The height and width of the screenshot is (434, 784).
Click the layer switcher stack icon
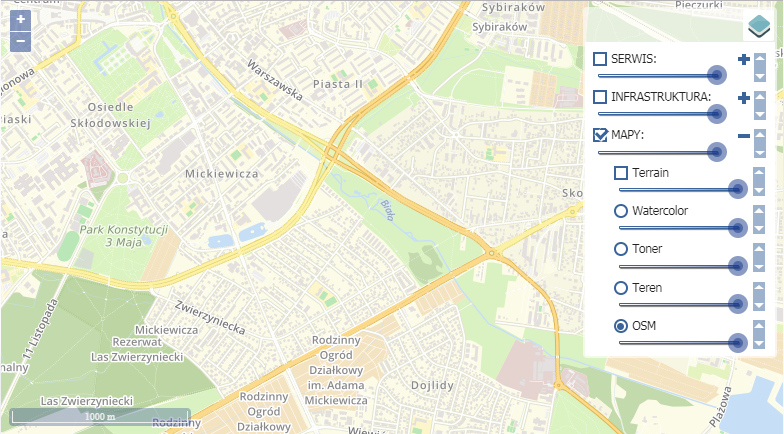click(x=759, y=26)
